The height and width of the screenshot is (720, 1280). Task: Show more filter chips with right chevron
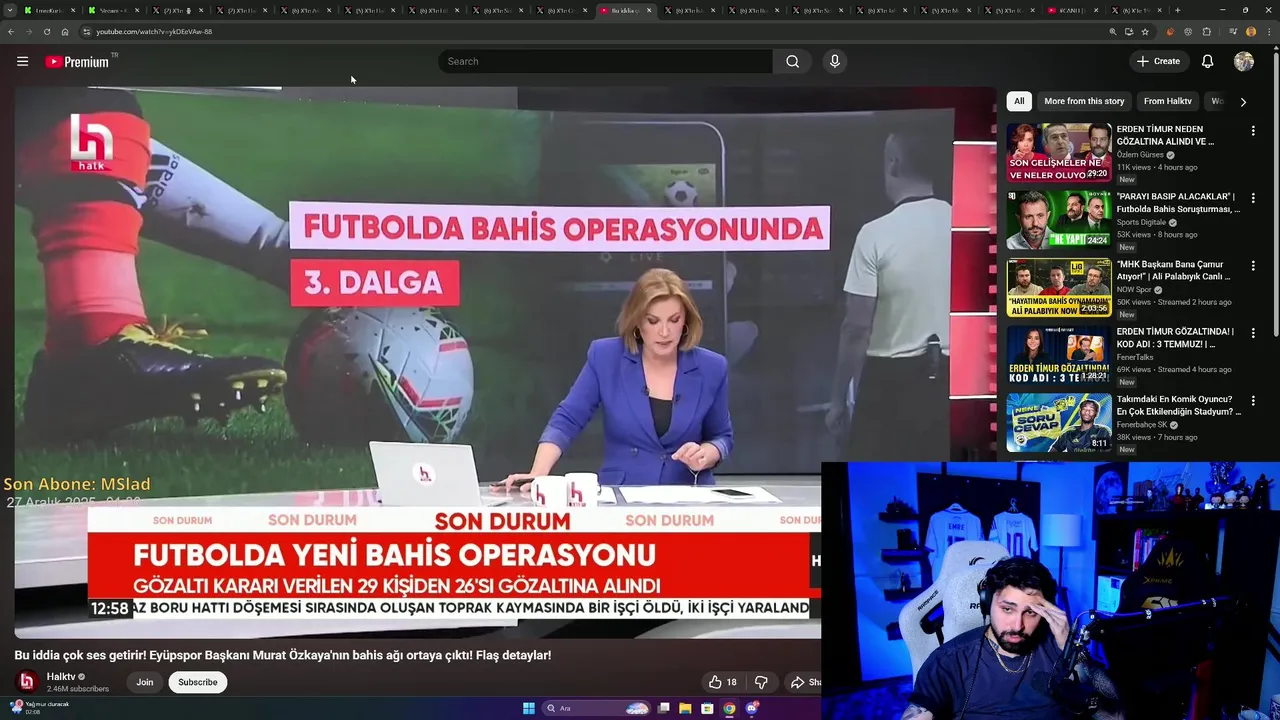[1243, 101]
